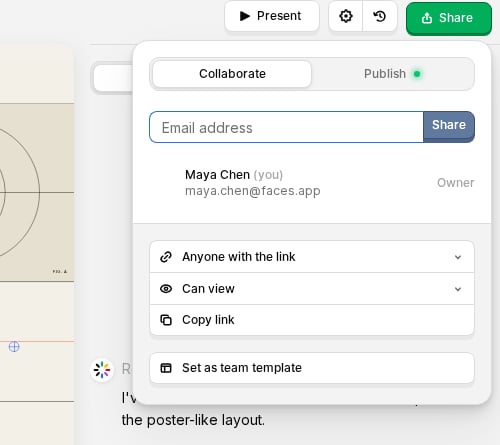500x445 pixels.
Task: Click the blue Share button beside the email field
Action: tap(449, 127)
